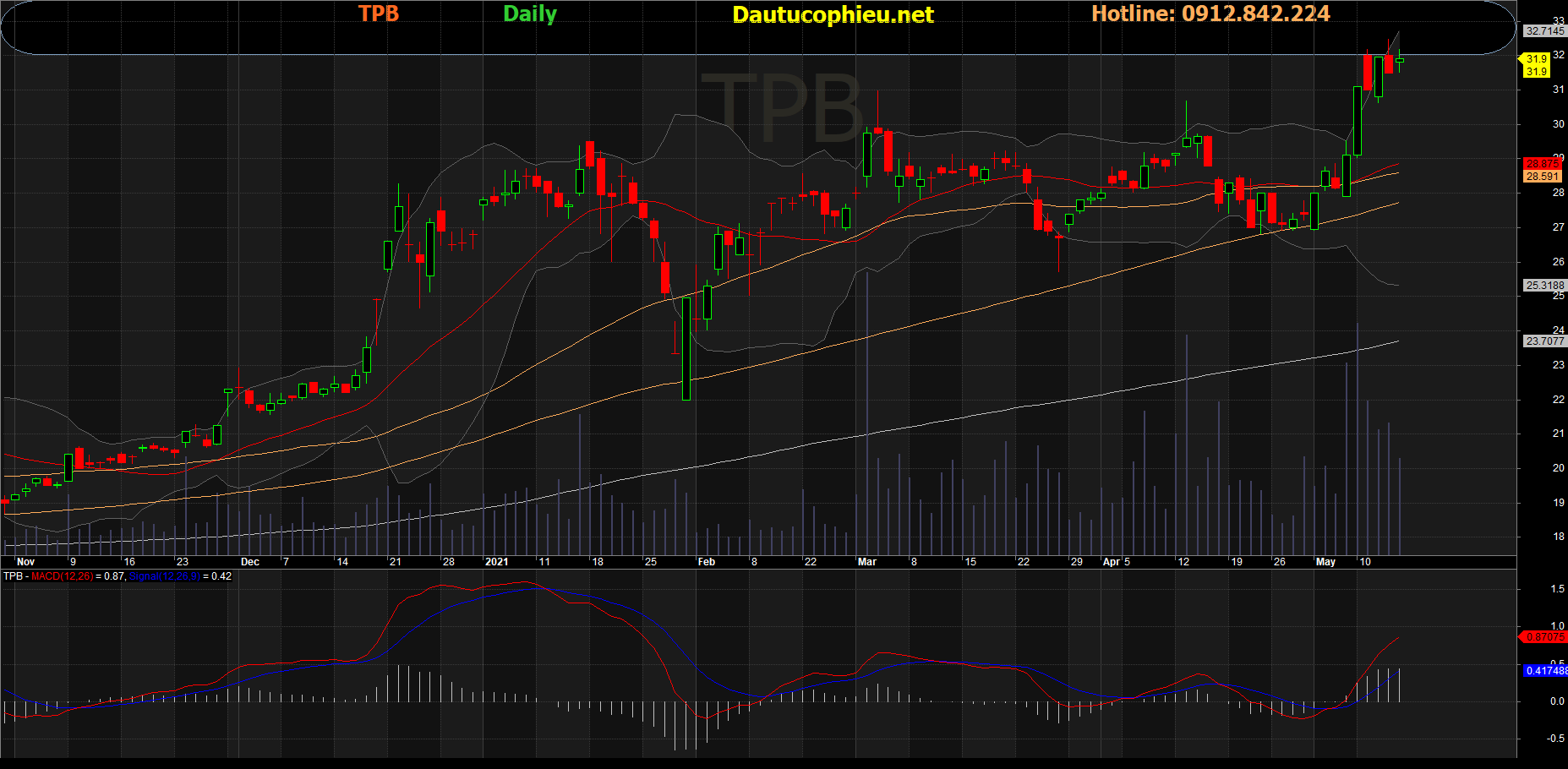The height and width of the screenshot is (769, 1568).
Task: Click the Hotline phone number text
Action: coord(1210,14)
